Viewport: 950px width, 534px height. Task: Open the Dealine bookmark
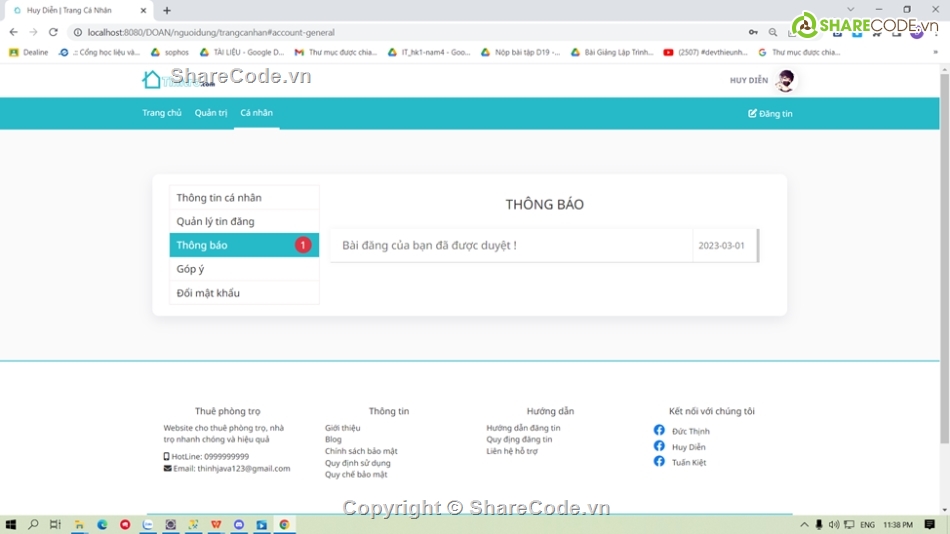coord(28,52)
